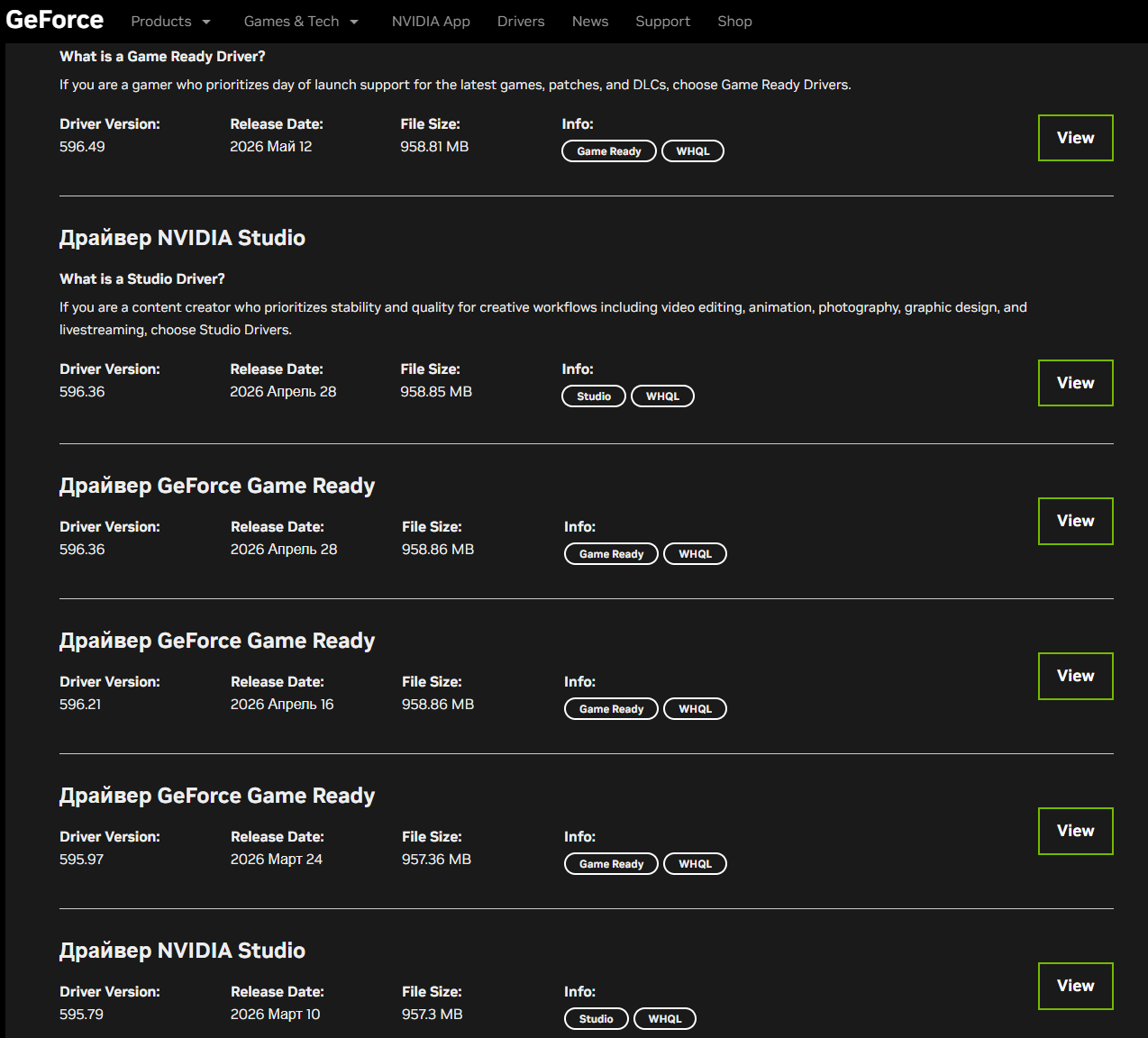This screenshot has height=1038, width=1148.
Task: Click version number 595.97
Action: click(x=81, y=859)
